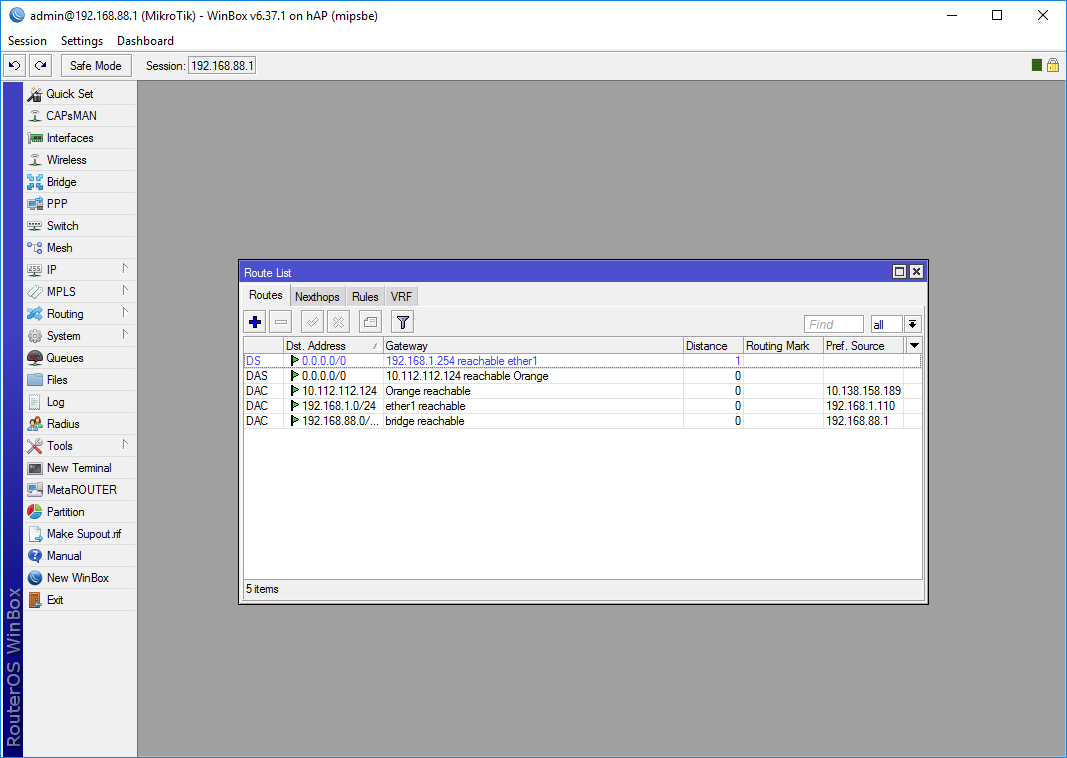Open the PPP menu icon
The height and width of the screenshot is (758, 1067).
tap(35, 203)
